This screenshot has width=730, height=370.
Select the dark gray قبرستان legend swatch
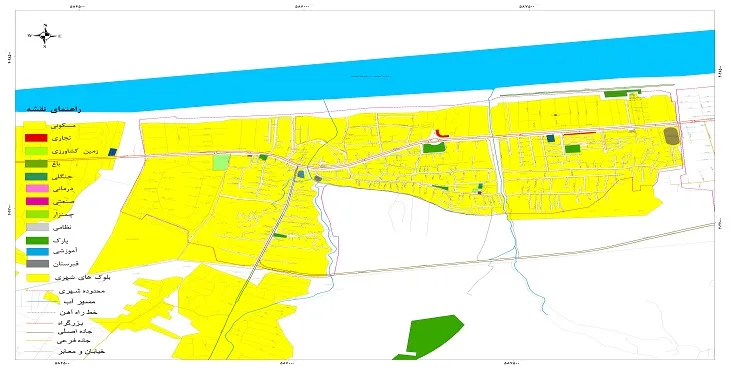click(37, 264)
